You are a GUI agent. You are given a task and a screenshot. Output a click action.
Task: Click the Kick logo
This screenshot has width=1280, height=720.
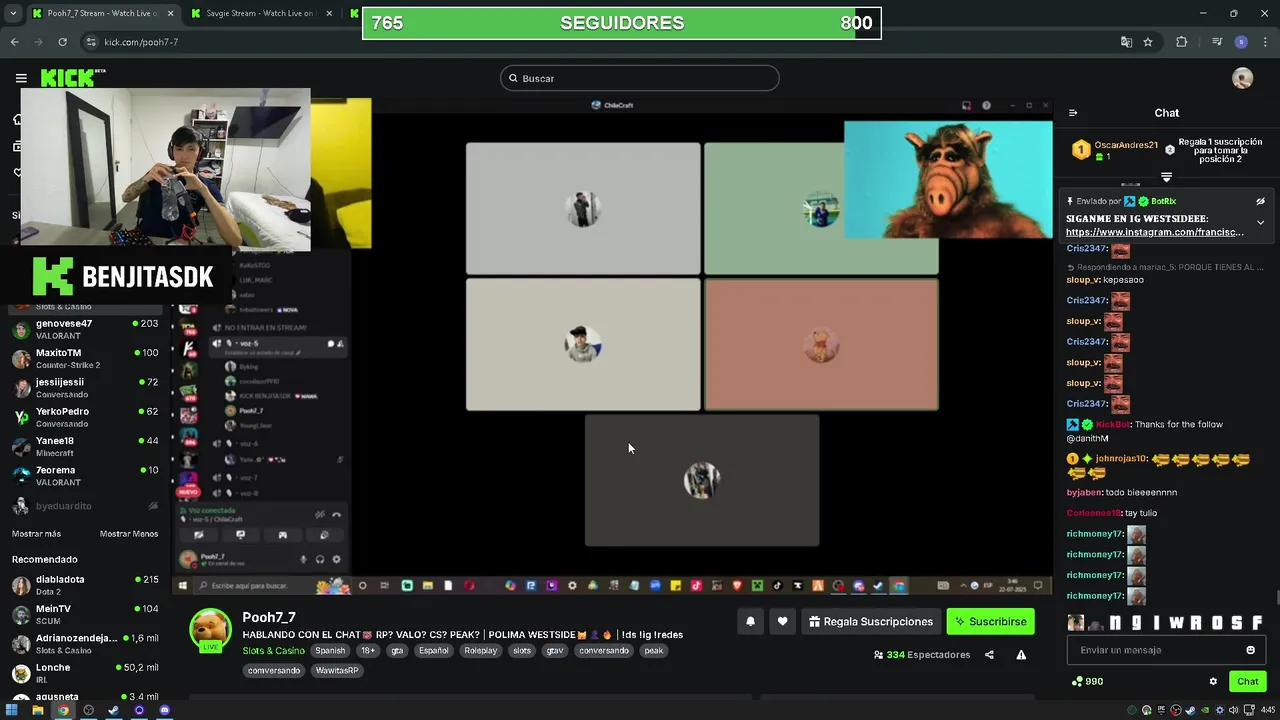(x=72, y=77)
